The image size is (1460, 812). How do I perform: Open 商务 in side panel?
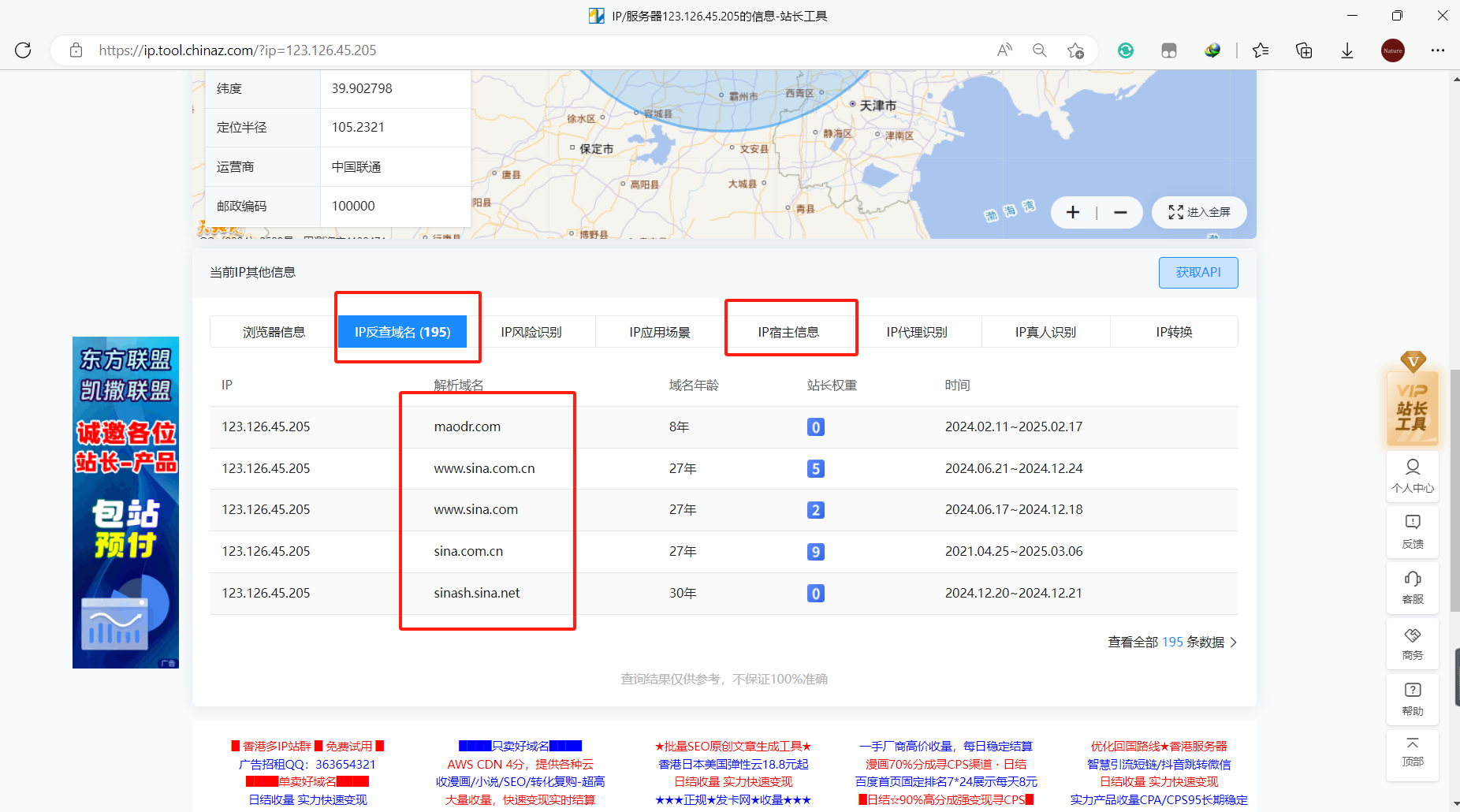point(1413,643)
